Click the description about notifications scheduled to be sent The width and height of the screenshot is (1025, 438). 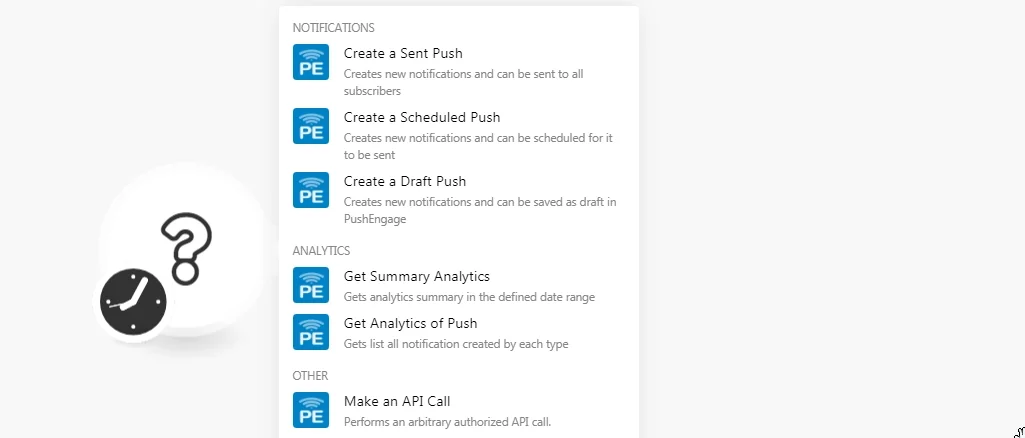479,146
